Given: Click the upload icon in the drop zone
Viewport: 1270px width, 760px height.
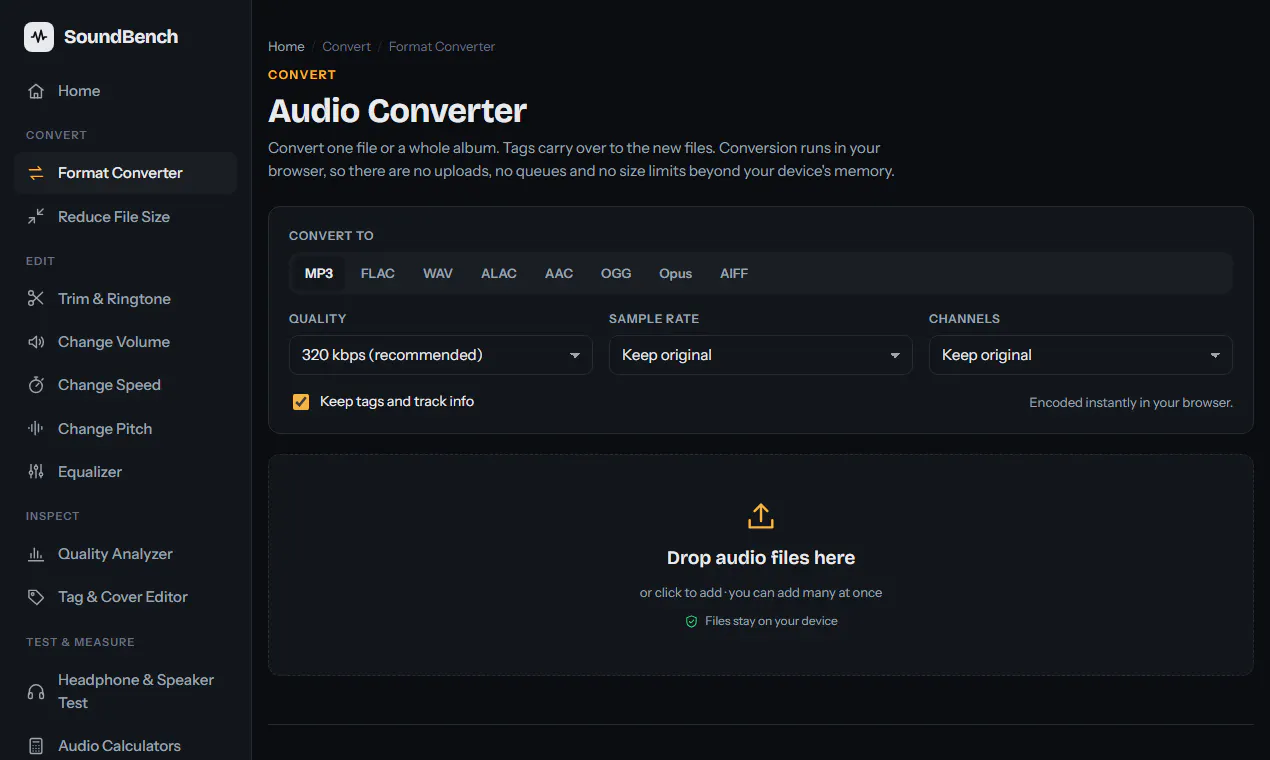Looking at the screenshot, I should (x=761, y=516).
